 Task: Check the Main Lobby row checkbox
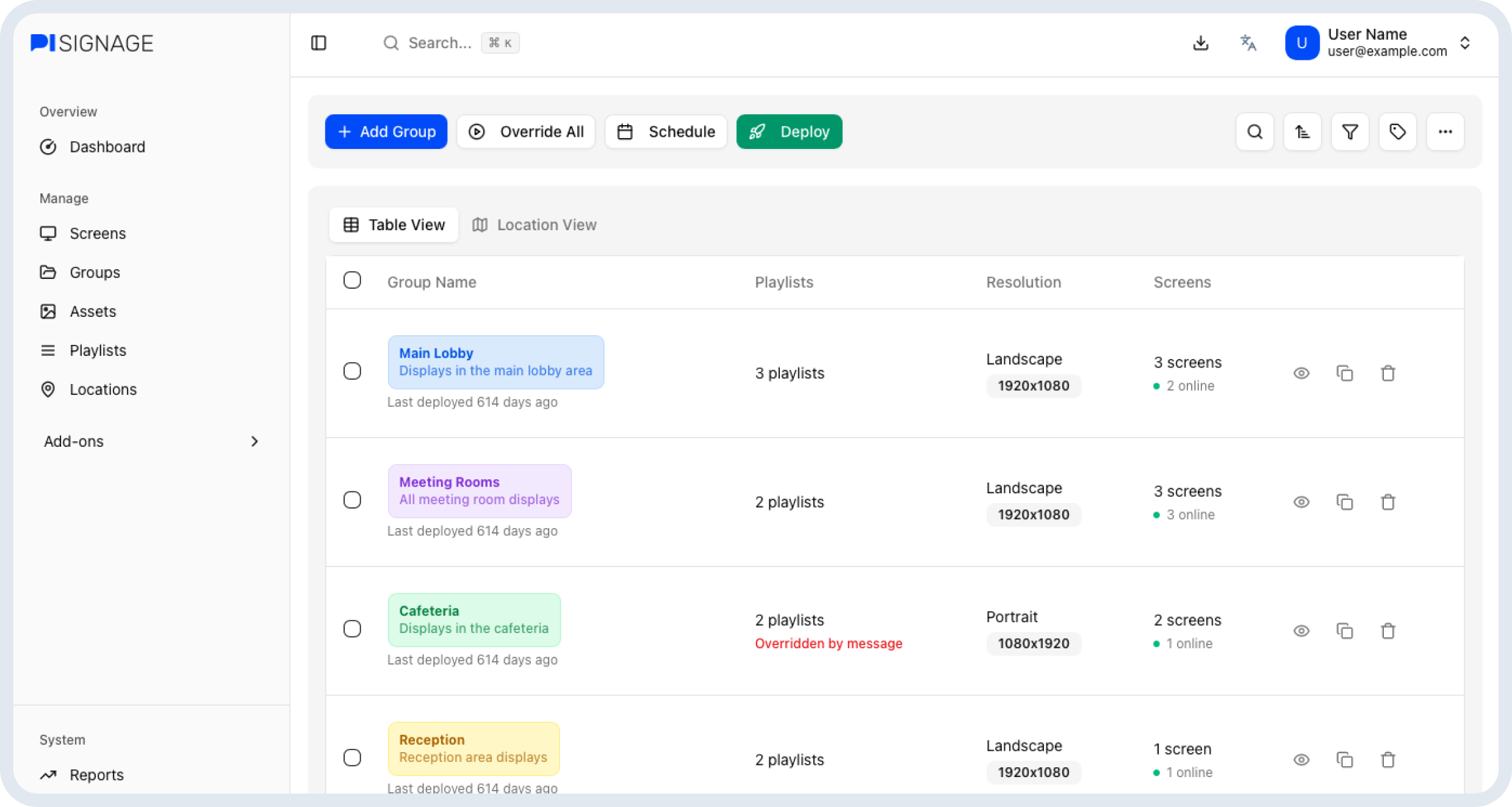tap(352, 371)
